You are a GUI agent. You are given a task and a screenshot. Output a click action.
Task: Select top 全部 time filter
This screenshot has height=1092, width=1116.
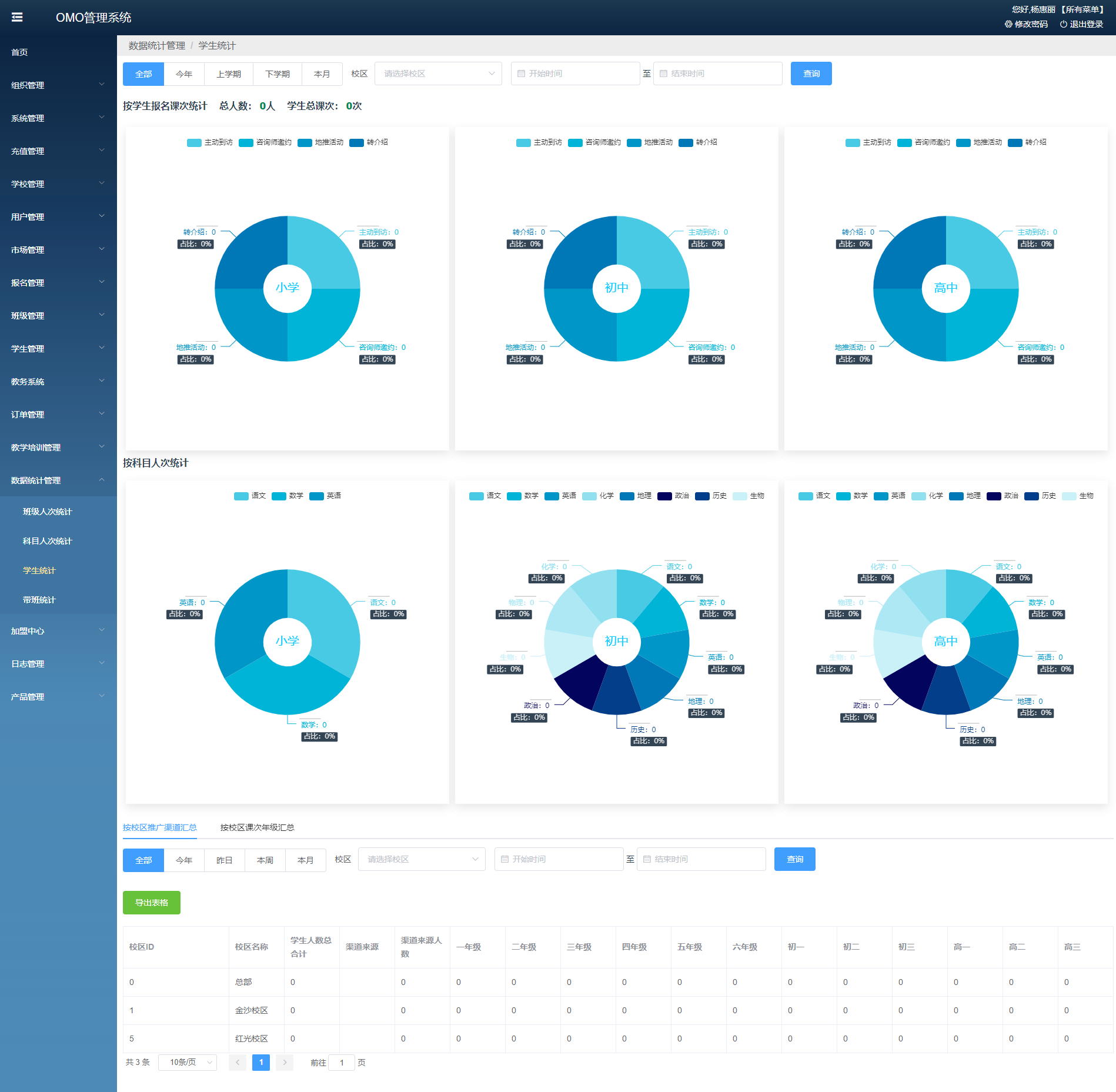point(143,74)
